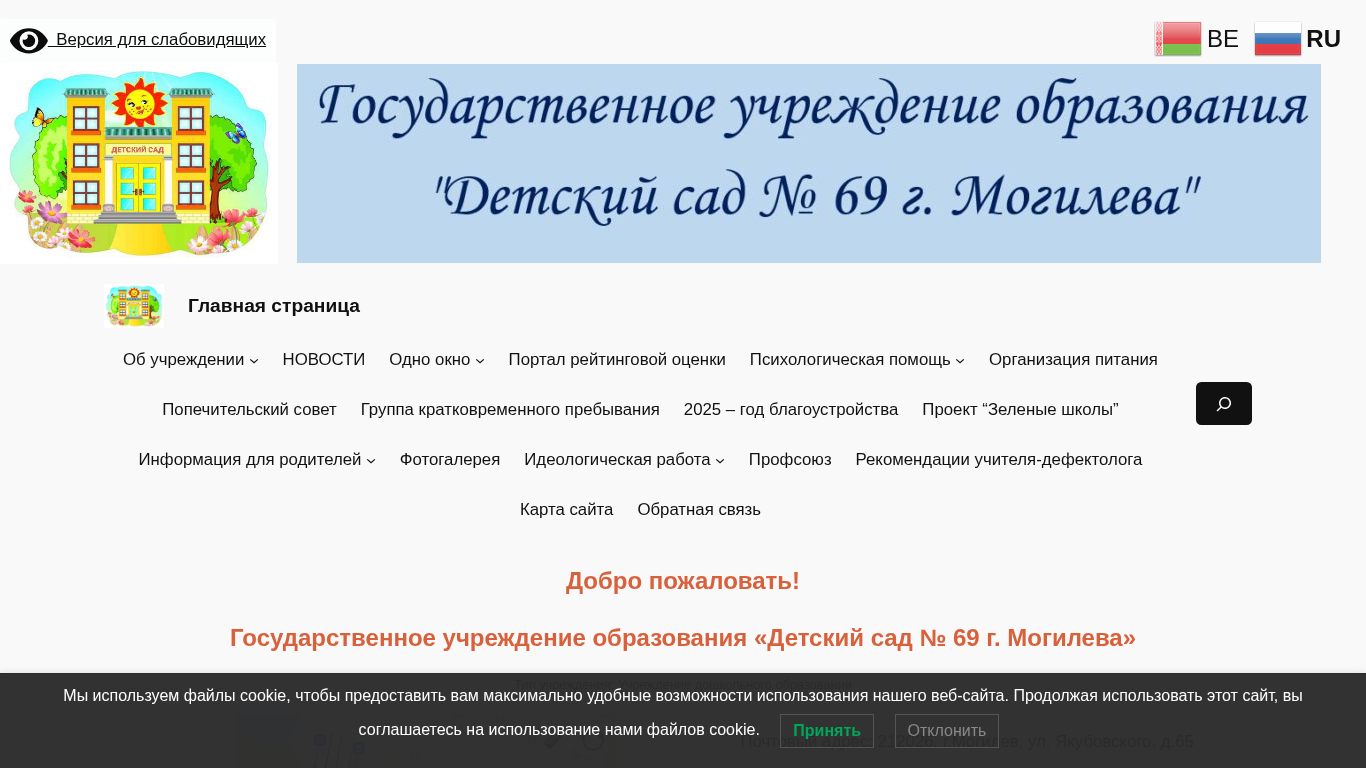Screen dimensions: 1366x768
Task: Expand the Психологическая помощь submenu arrow
Action: 960,361
